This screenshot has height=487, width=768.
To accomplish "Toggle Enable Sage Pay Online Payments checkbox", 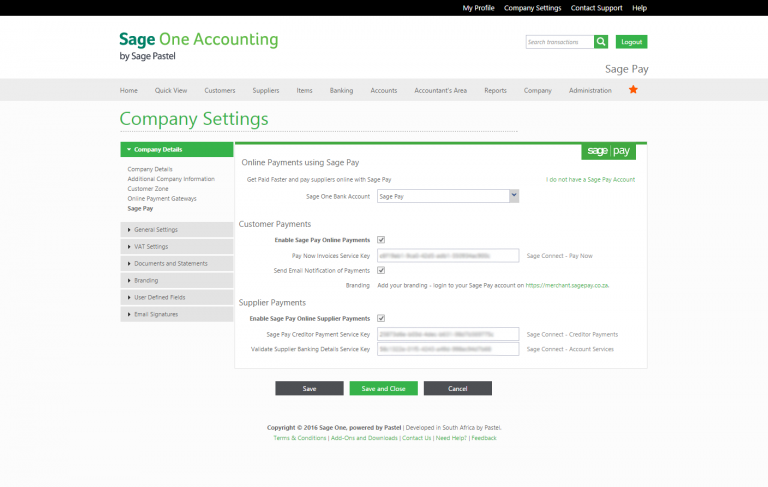I will tap(381, 240).
